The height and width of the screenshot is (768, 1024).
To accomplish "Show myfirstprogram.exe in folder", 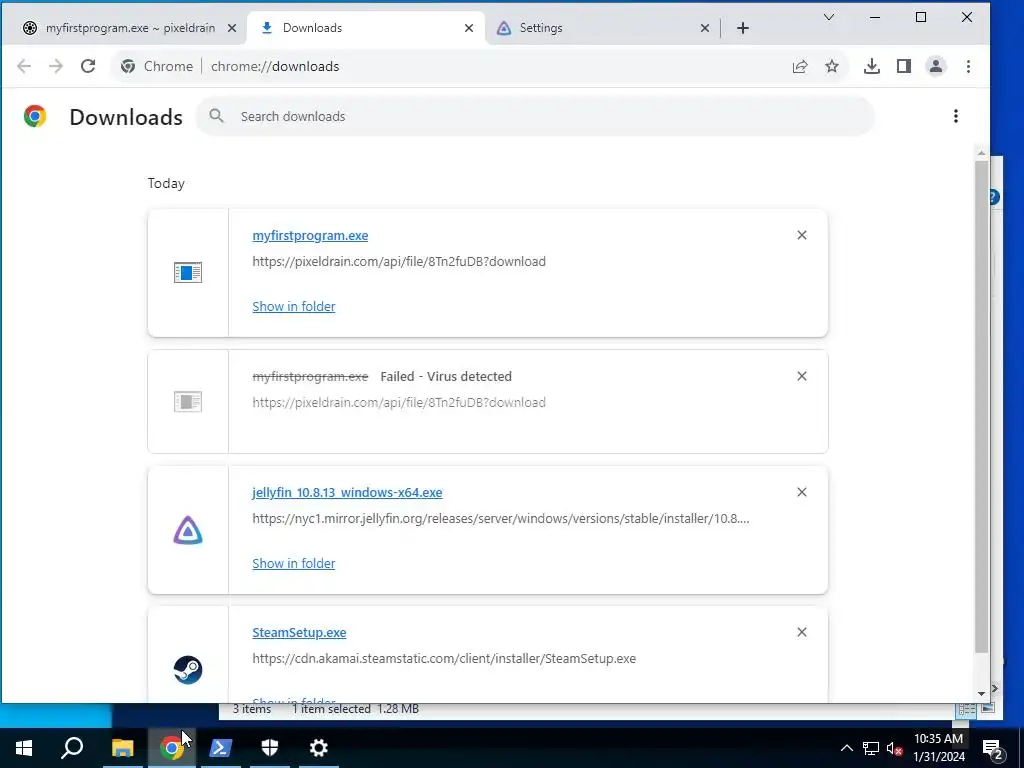I will 294,306.
